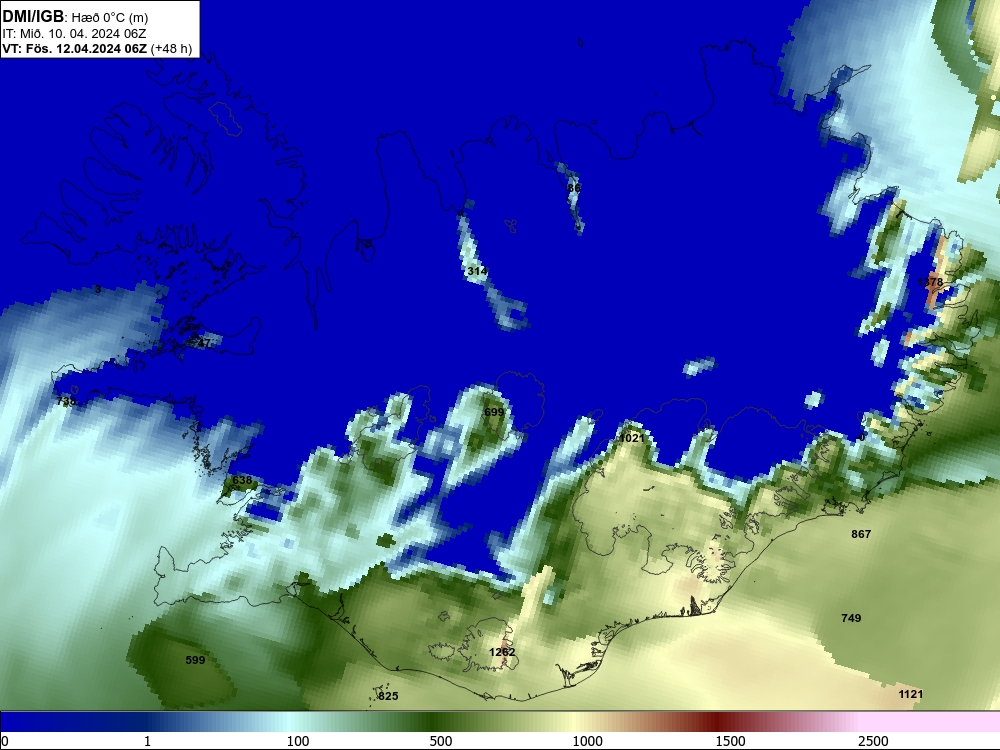Viewport: 1000px width, 750px height.
Task: Click the map value "314"
Action: [477, 271]
